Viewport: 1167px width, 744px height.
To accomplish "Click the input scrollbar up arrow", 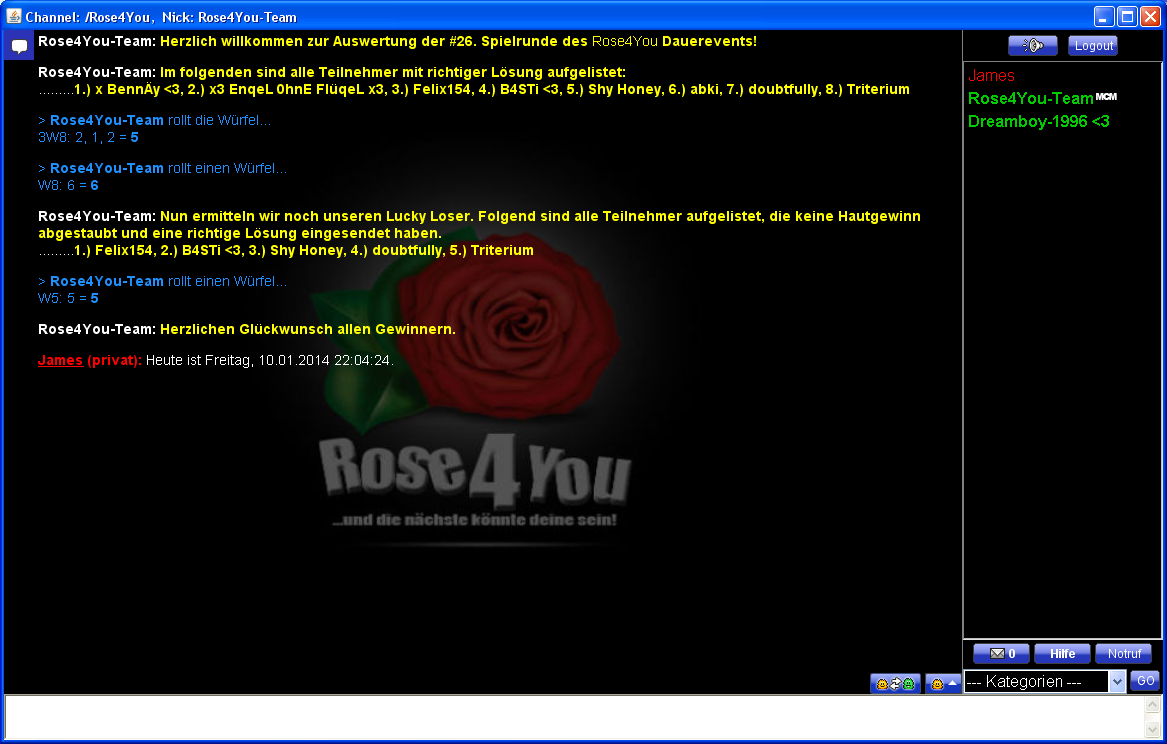I will click(1153, 705).
